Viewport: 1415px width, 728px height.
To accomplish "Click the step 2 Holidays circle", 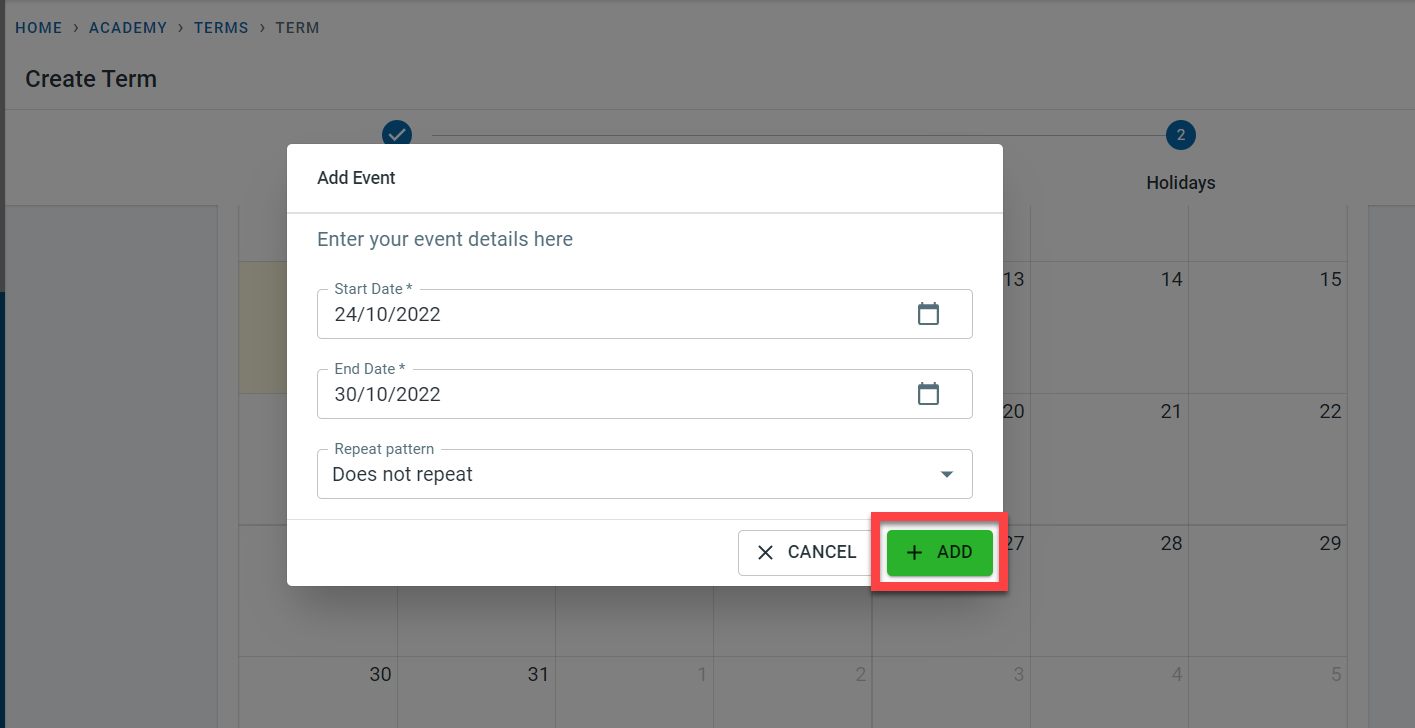I will point(1180,134).
